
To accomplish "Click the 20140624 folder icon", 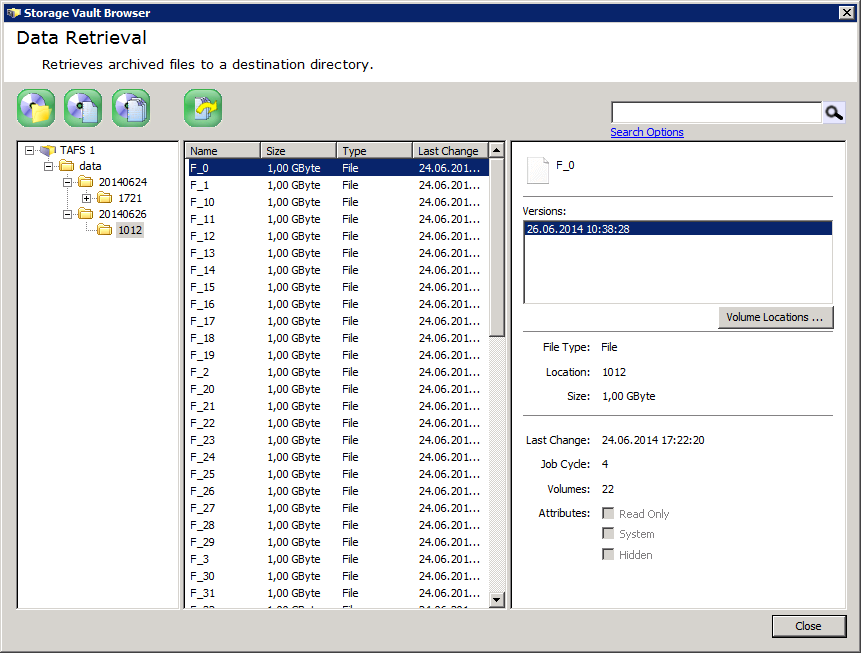I will click(86, 182).
